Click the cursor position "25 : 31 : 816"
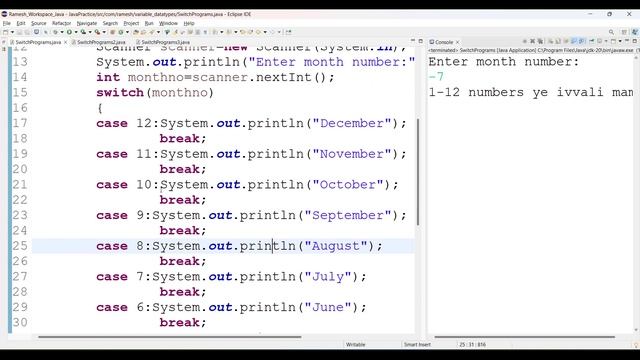The image size is (640, 360). click(472, 344)
